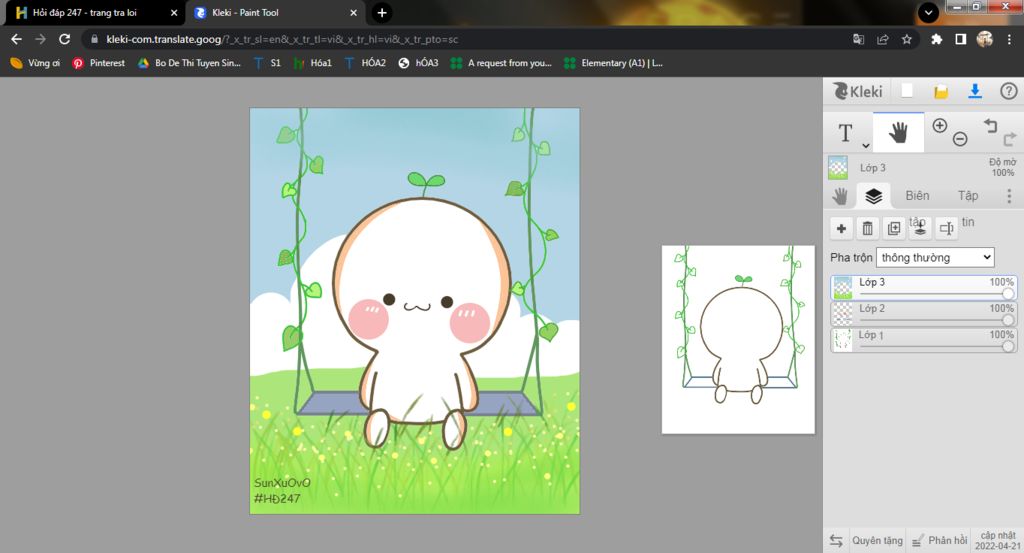
Task: Open the three-dot more options menu
Action: [1009, 196]
